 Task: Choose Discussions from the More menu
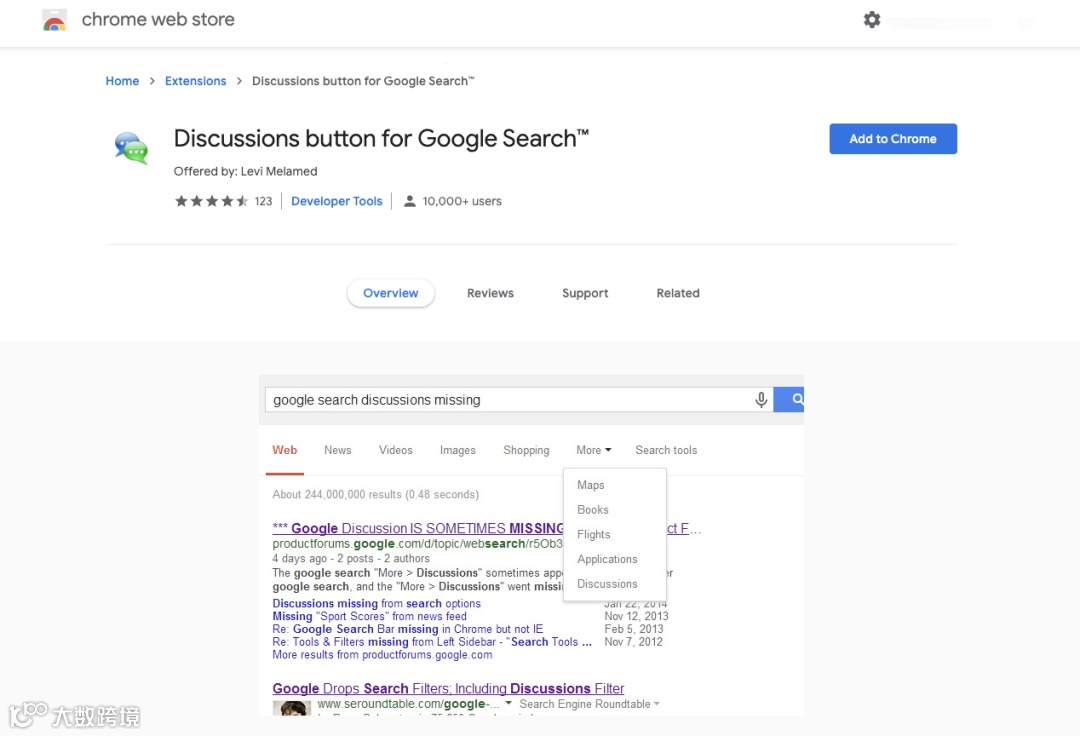pos(607,584)
